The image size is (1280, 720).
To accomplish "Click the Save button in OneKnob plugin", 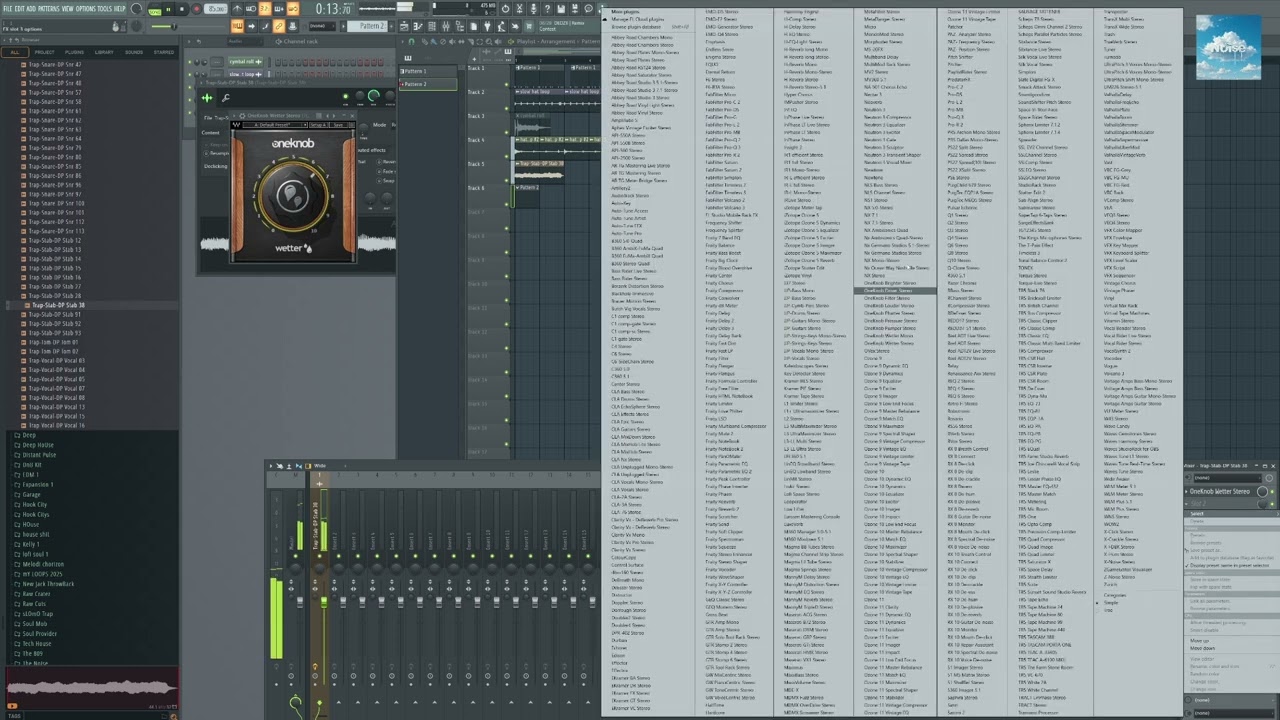I will tap(338, 125).
